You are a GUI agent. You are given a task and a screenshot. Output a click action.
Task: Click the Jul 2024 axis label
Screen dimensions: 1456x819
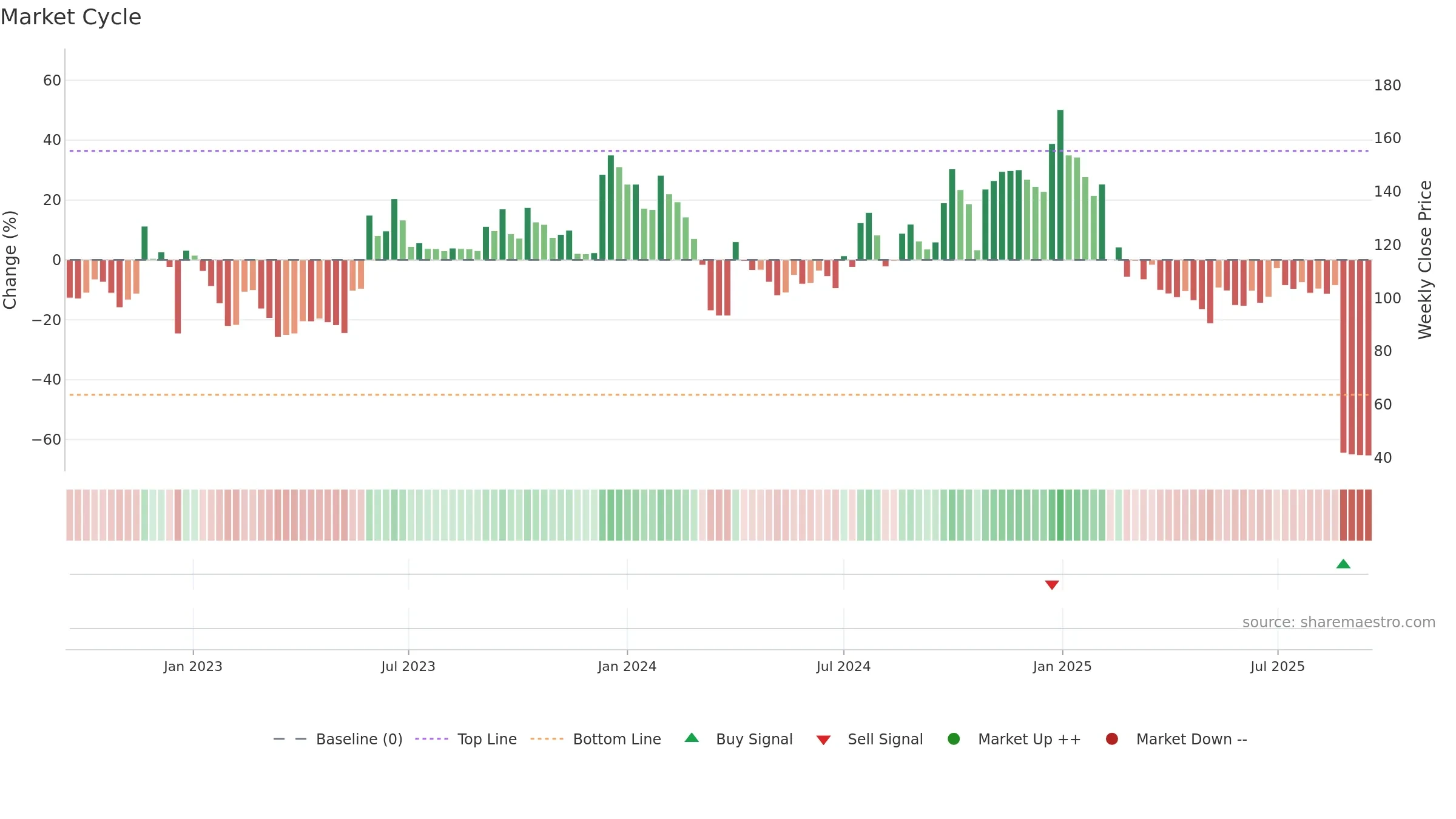(x=843, y=667)
